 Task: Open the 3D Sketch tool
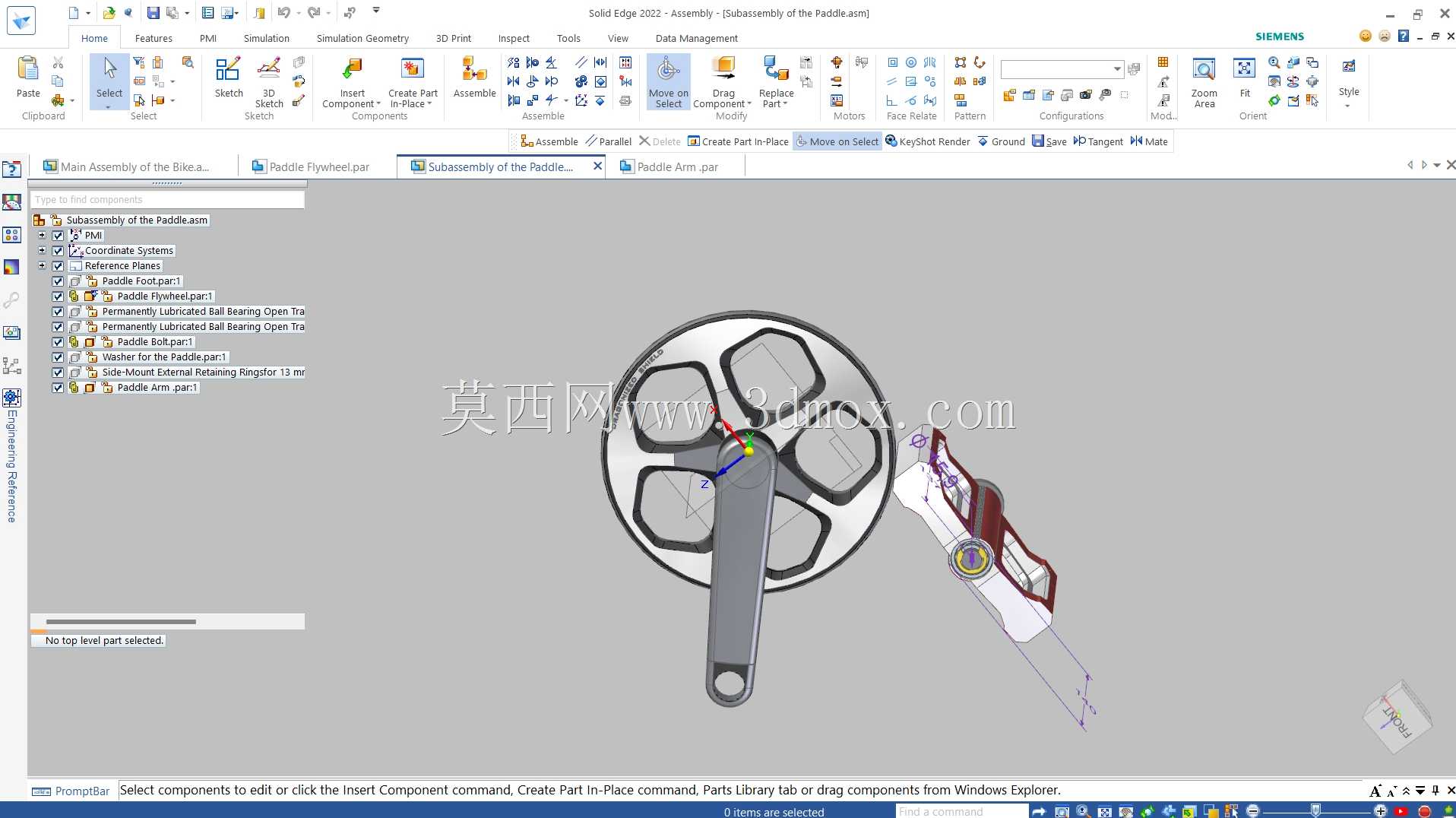pos(269,70)
